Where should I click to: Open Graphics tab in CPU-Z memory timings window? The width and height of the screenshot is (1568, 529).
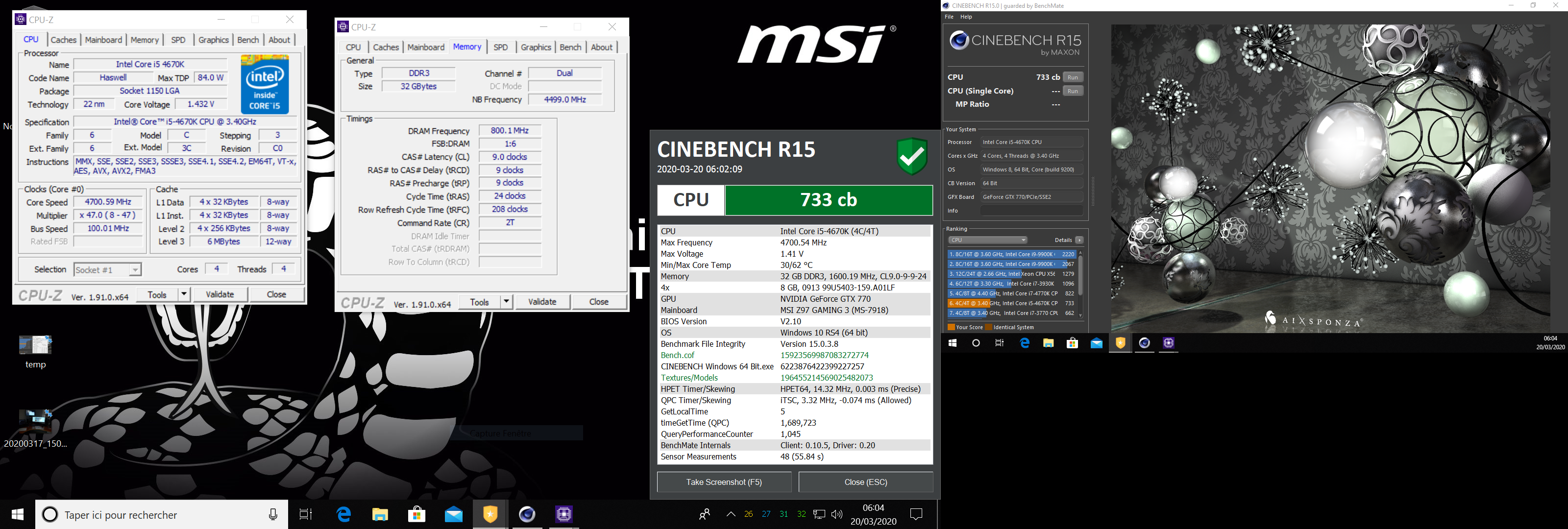point(536,47)
